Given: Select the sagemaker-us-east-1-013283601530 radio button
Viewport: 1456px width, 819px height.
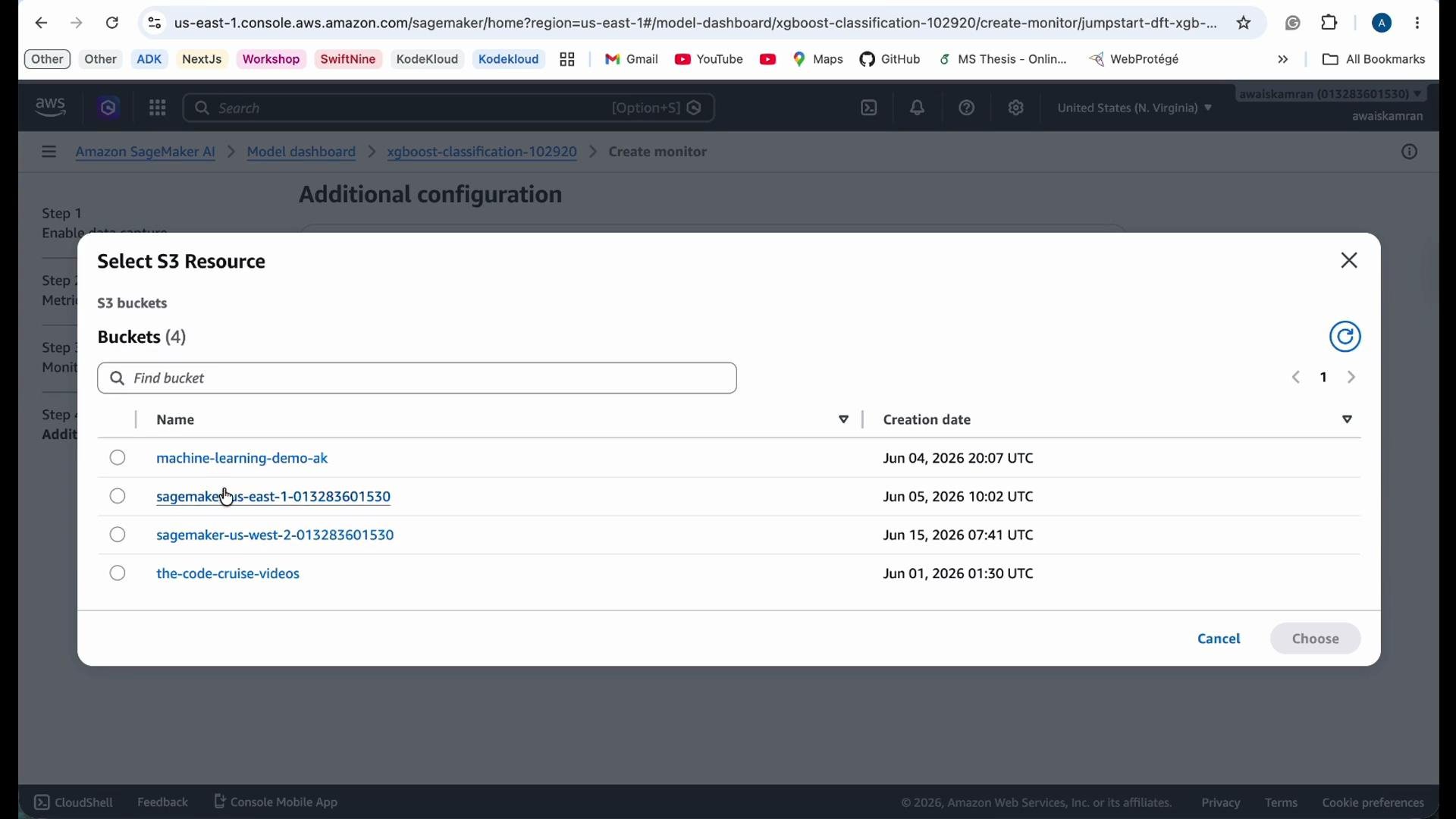Looking at the screenshot, I should coord(118,497).
